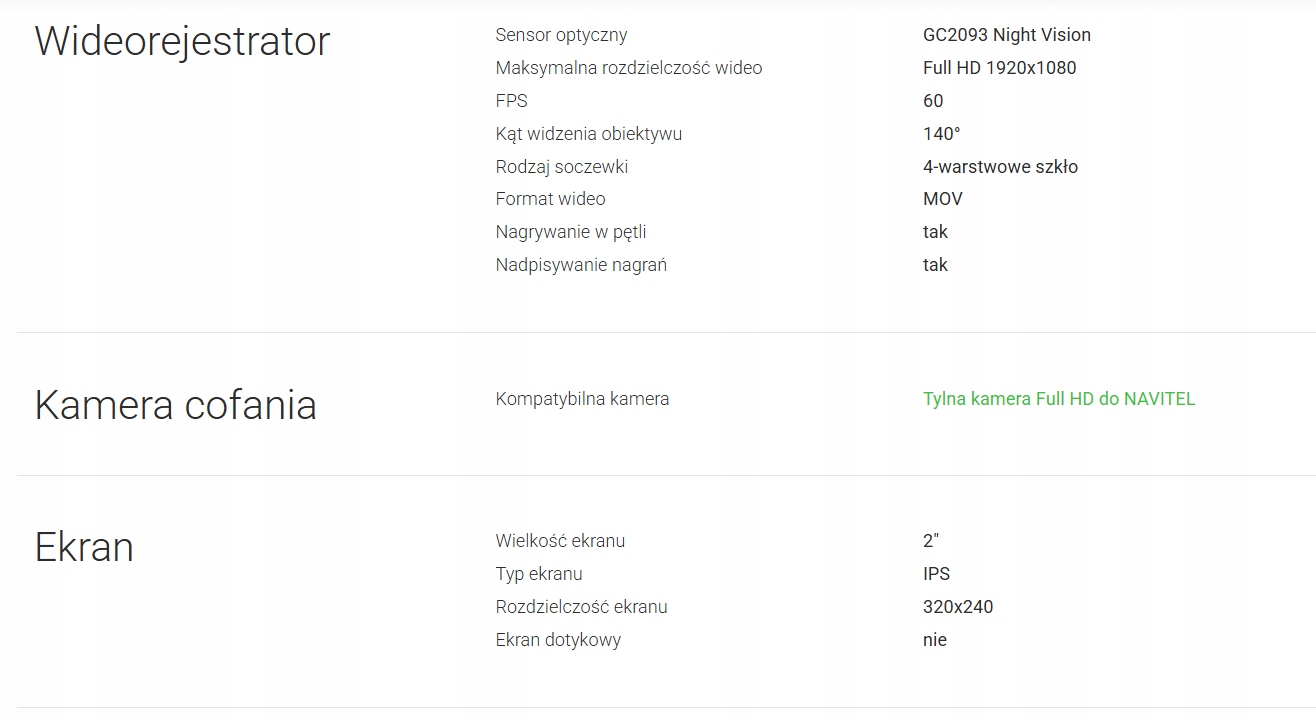Click the Wideorejestrator section heading
Viewport: 1316px width, 716px height.
(x=182, y=41)
